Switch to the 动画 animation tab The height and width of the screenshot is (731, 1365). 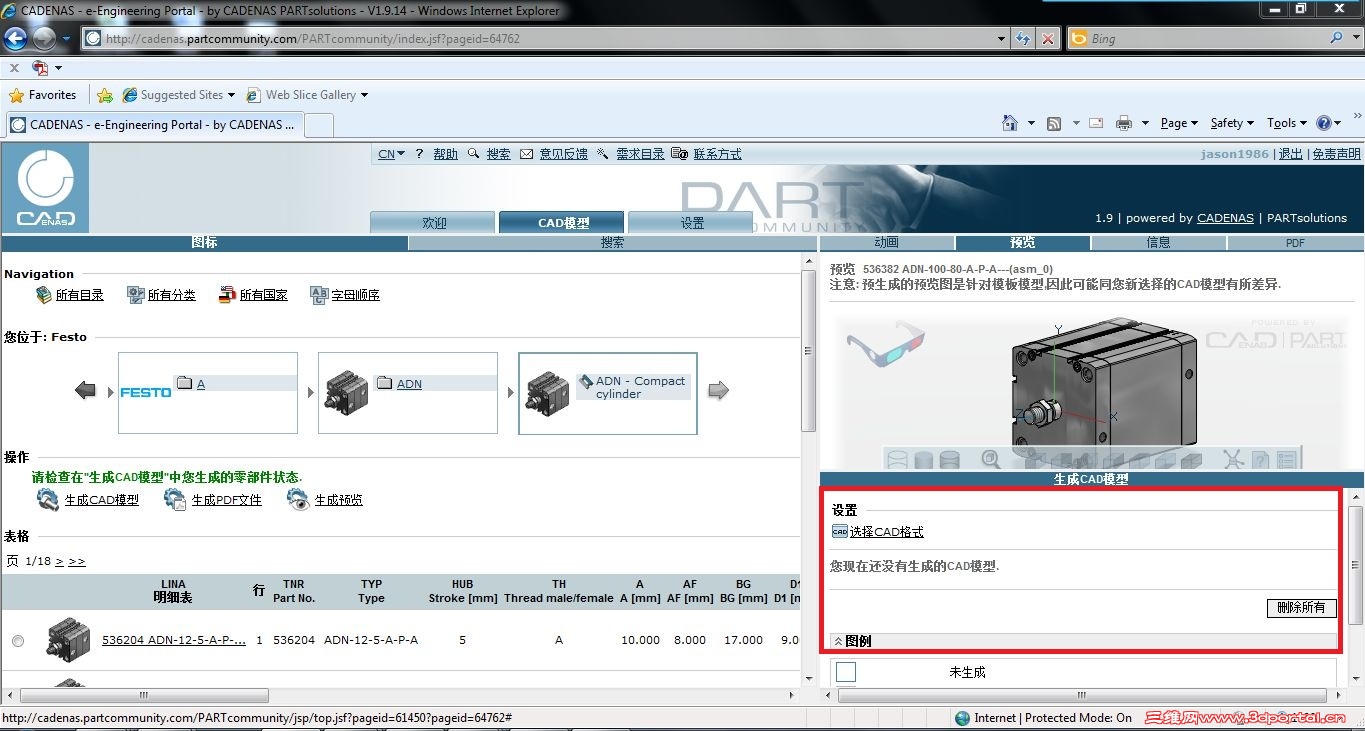886,242
